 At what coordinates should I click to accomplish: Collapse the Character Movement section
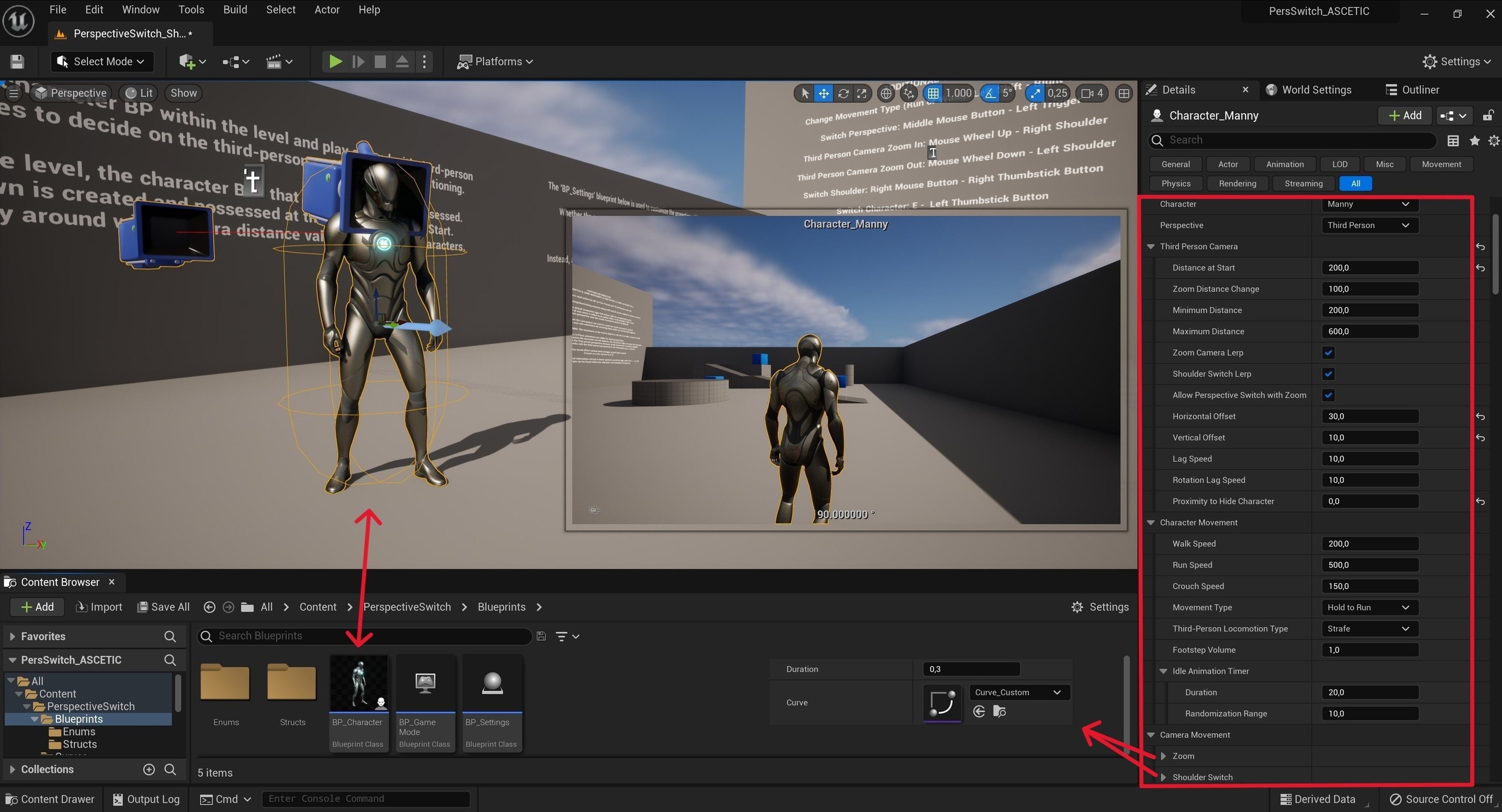pyautogui.click(x=1151, y=523)
